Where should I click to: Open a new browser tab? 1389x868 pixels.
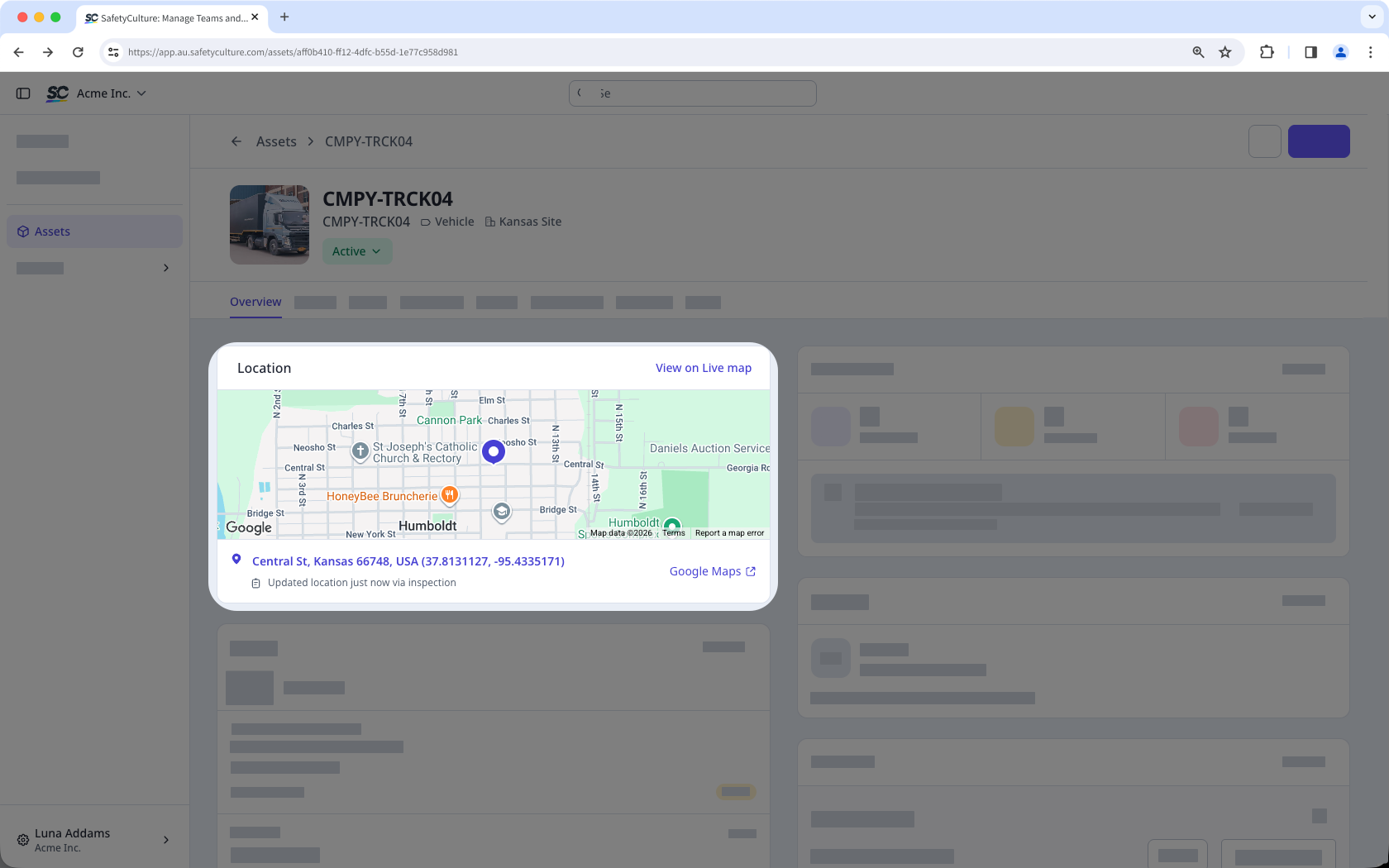(284, 17)
